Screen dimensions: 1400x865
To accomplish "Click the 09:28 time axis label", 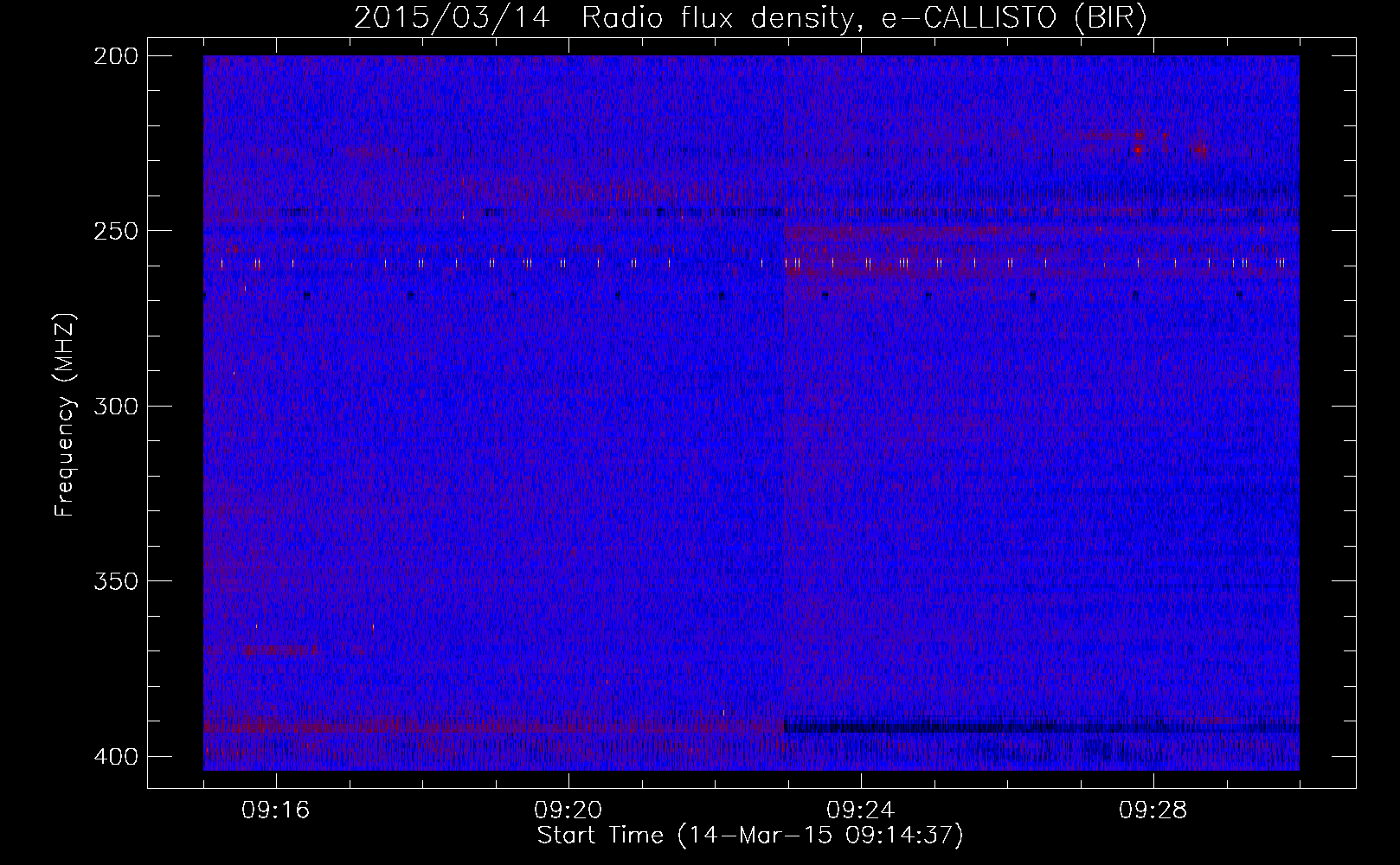I will pyautogui.click(x=1153, y=811).
